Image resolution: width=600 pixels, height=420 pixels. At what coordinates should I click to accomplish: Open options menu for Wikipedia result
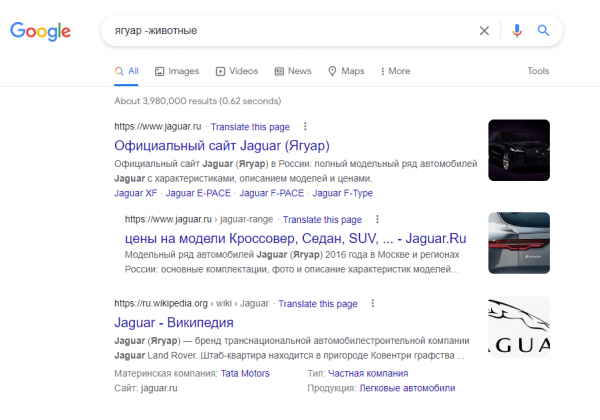coord(373,303)
